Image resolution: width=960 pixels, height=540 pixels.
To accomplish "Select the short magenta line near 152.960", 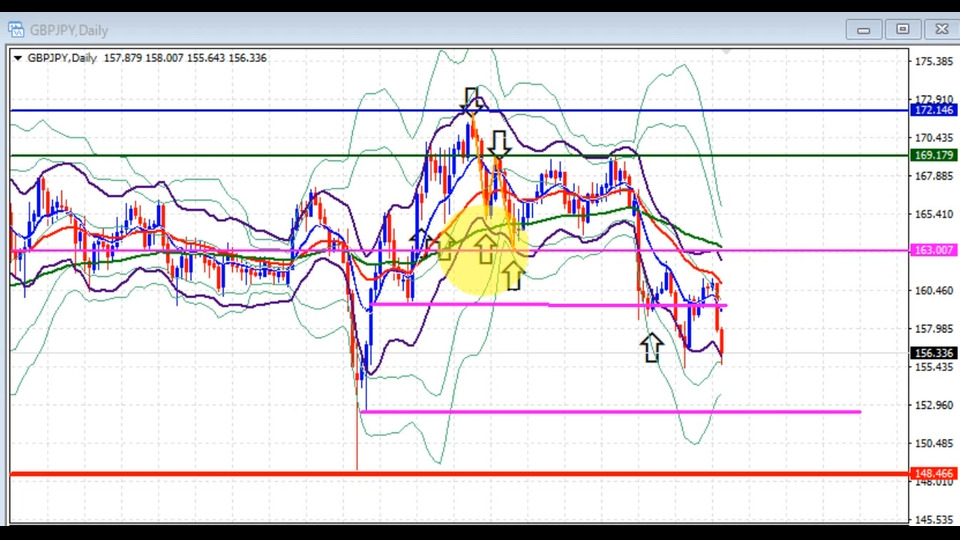I will 611,412.
